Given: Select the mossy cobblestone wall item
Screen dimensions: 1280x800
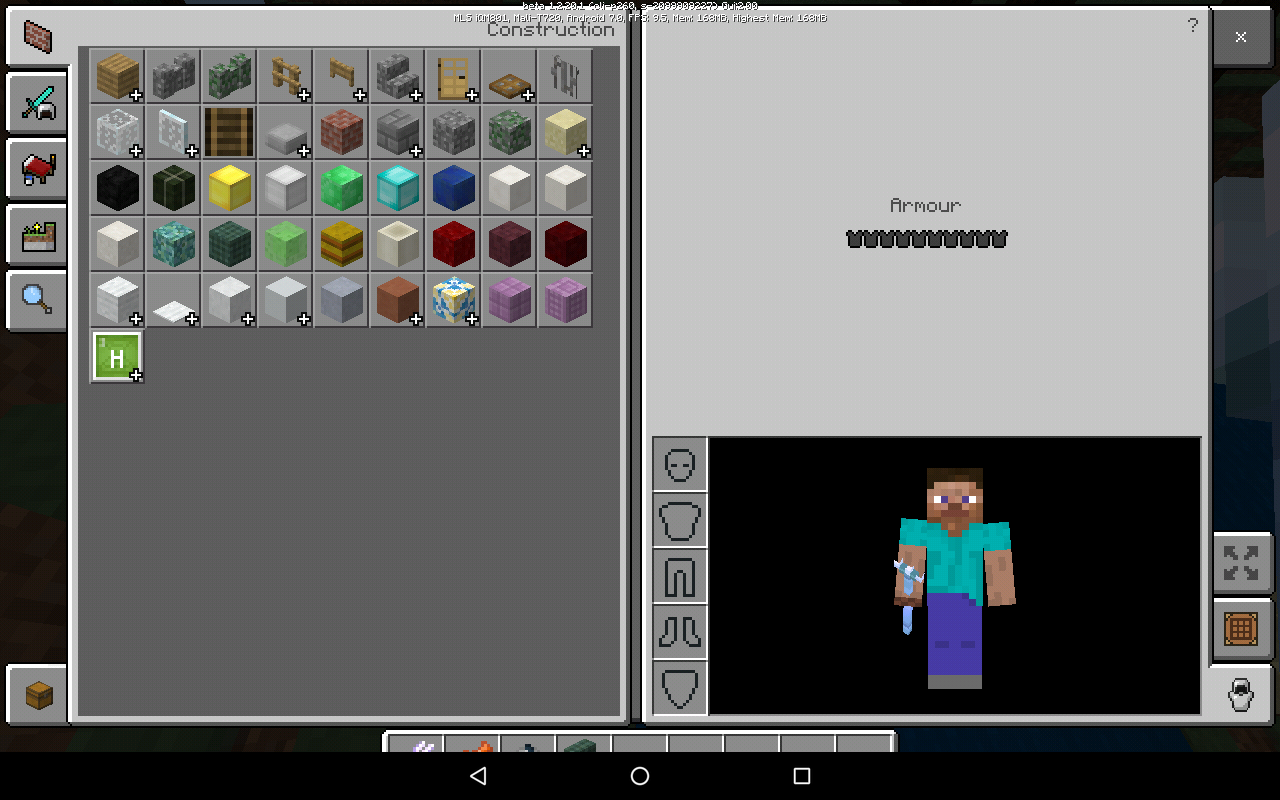Looking at the screenshot, I should pos(230,76).
